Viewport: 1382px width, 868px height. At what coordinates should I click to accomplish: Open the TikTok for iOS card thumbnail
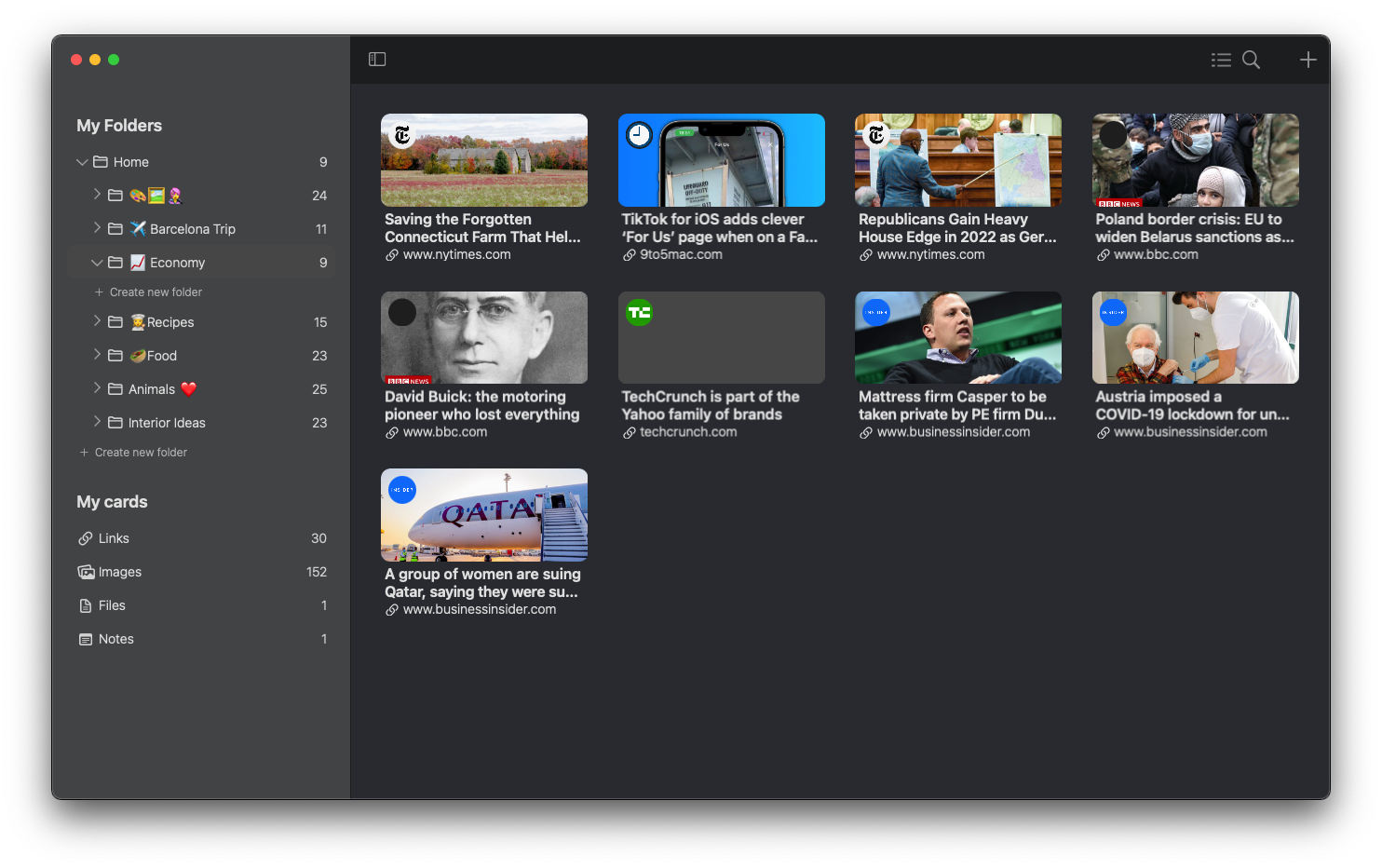click(721, 160)
